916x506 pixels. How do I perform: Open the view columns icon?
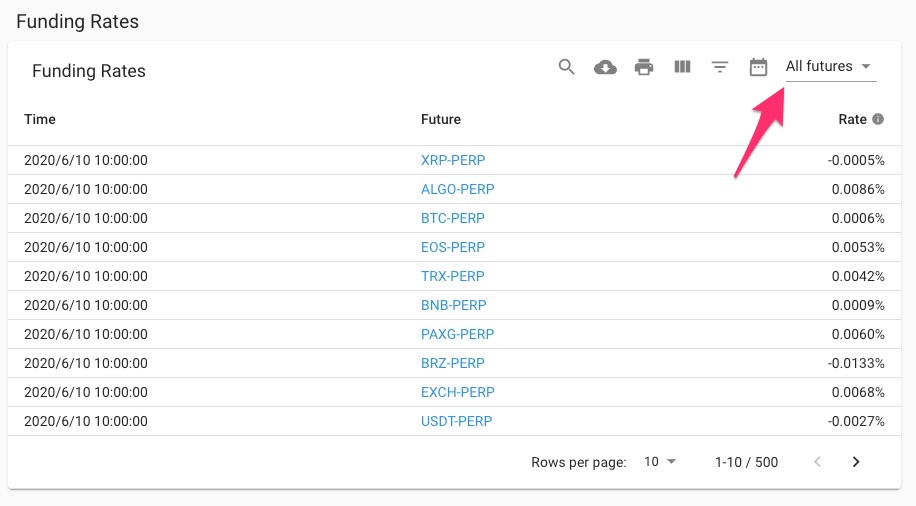pyautogui.click(x=682, y=67)
